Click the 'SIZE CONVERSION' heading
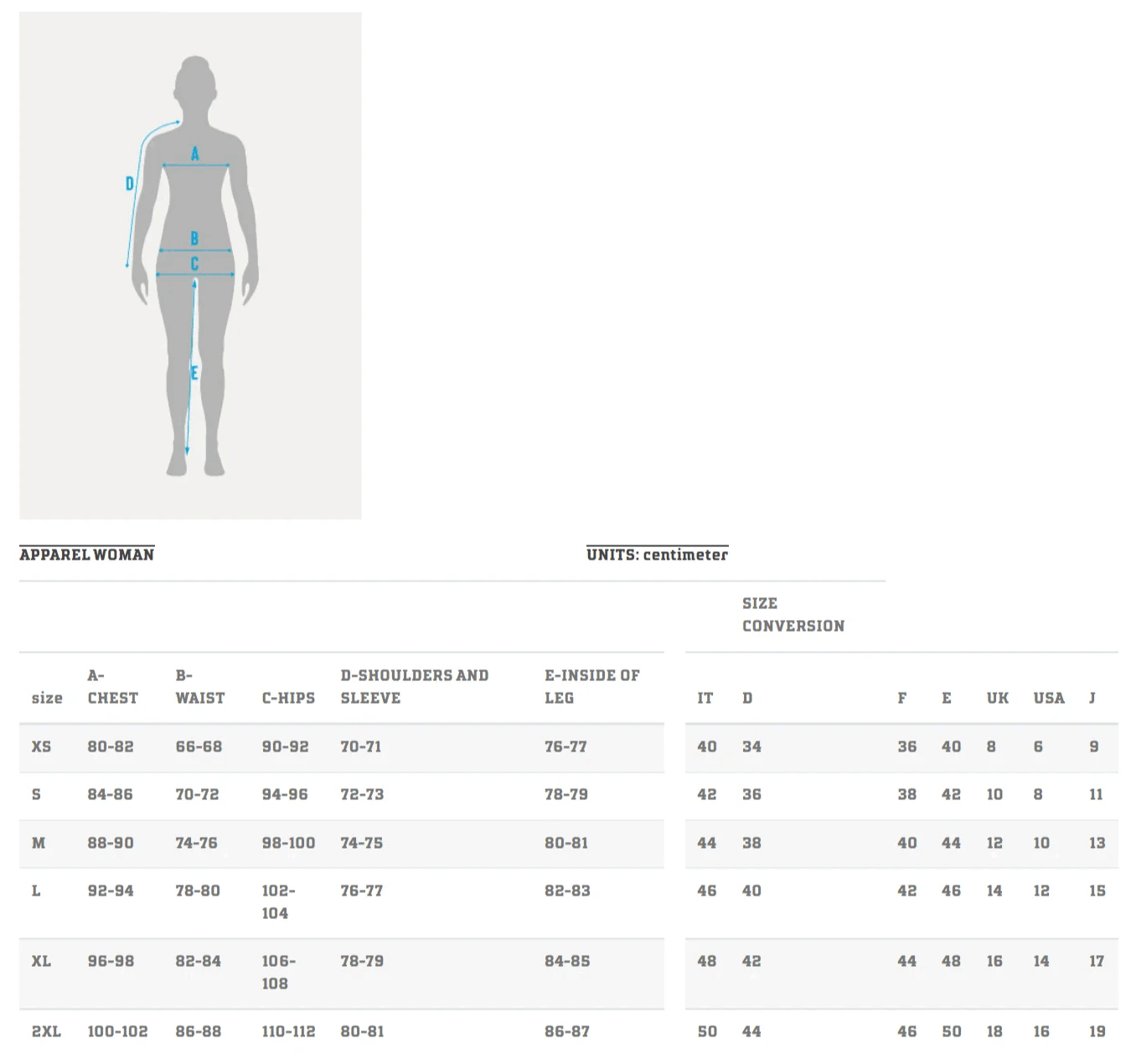This screenshot has width=1131, height=1064. 793,614
